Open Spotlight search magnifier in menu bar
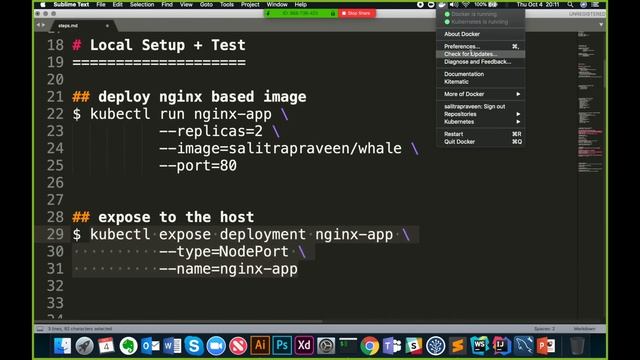 [x=570, y=4]
